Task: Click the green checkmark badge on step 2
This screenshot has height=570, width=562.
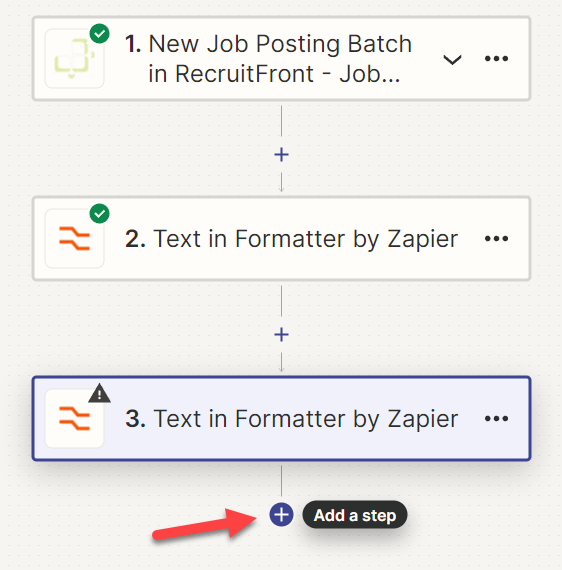Action: (100, 214)
